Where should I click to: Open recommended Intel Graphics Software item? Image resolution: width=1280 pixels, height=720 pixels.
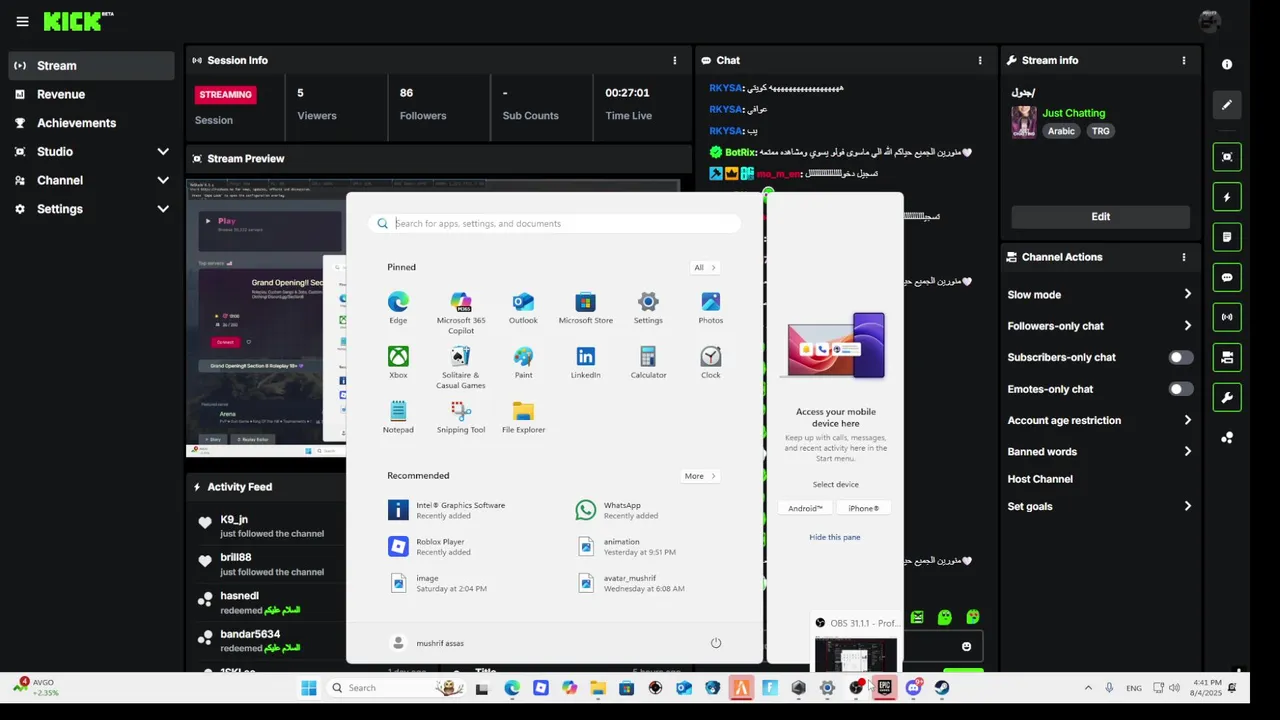tap(447, 510)
